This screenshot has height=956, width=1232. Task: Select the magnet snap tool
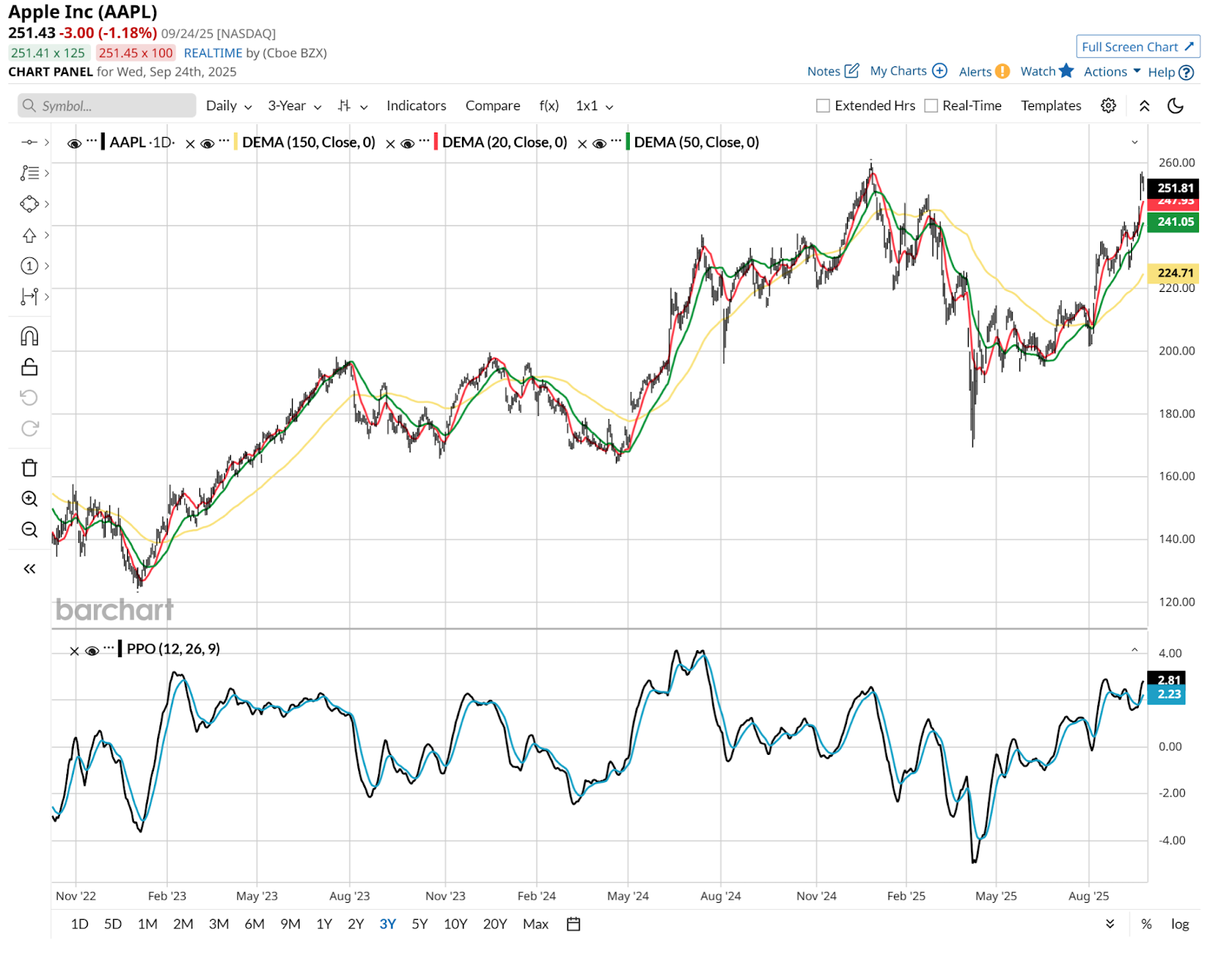pos(29,336)
